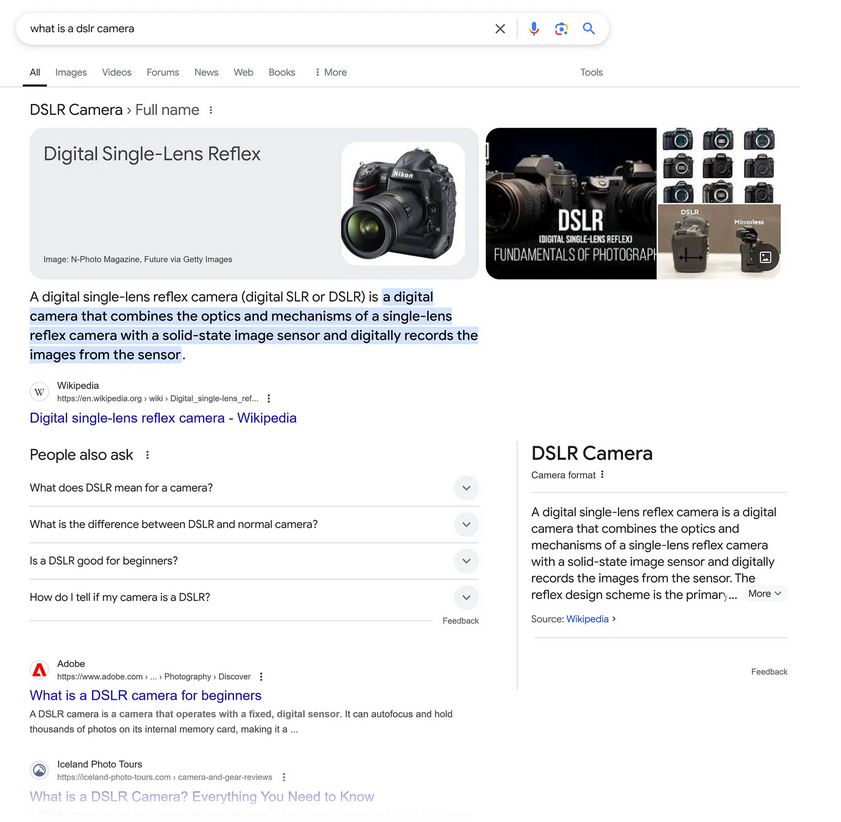Switch to the Videos tab
Viewport: 841px width, 822px height.
click(116, 72)
